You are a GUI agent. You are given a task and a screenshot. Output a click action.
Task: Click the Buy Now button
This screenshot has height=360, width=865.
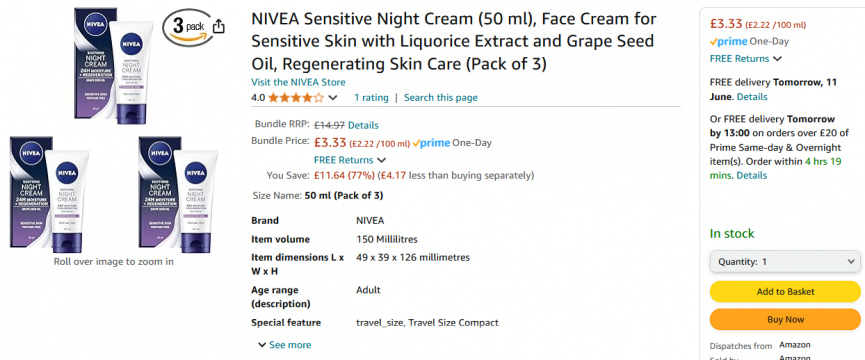coord(784,320)
